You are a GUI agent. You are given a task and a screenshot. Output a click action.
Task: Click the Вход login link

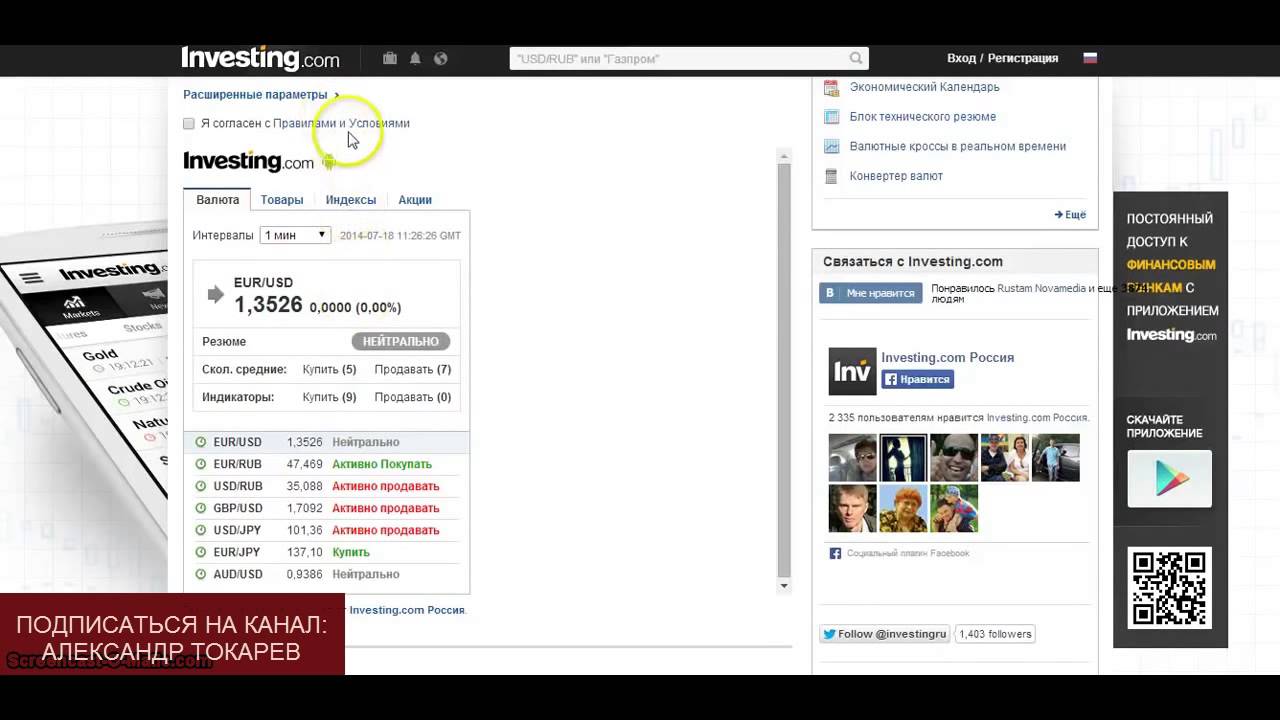click(x=961, y=58)
